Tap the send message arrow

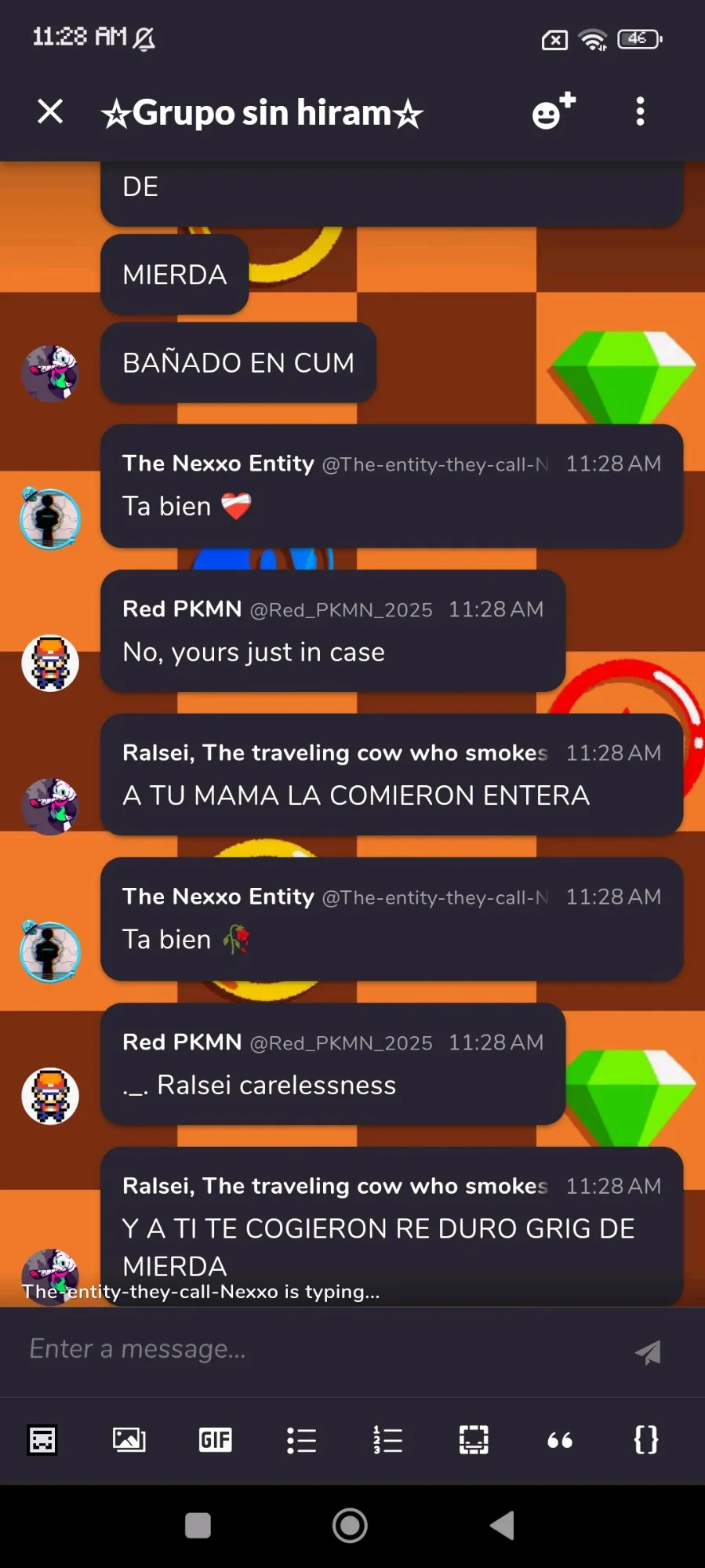click(x=649, y=1352)
